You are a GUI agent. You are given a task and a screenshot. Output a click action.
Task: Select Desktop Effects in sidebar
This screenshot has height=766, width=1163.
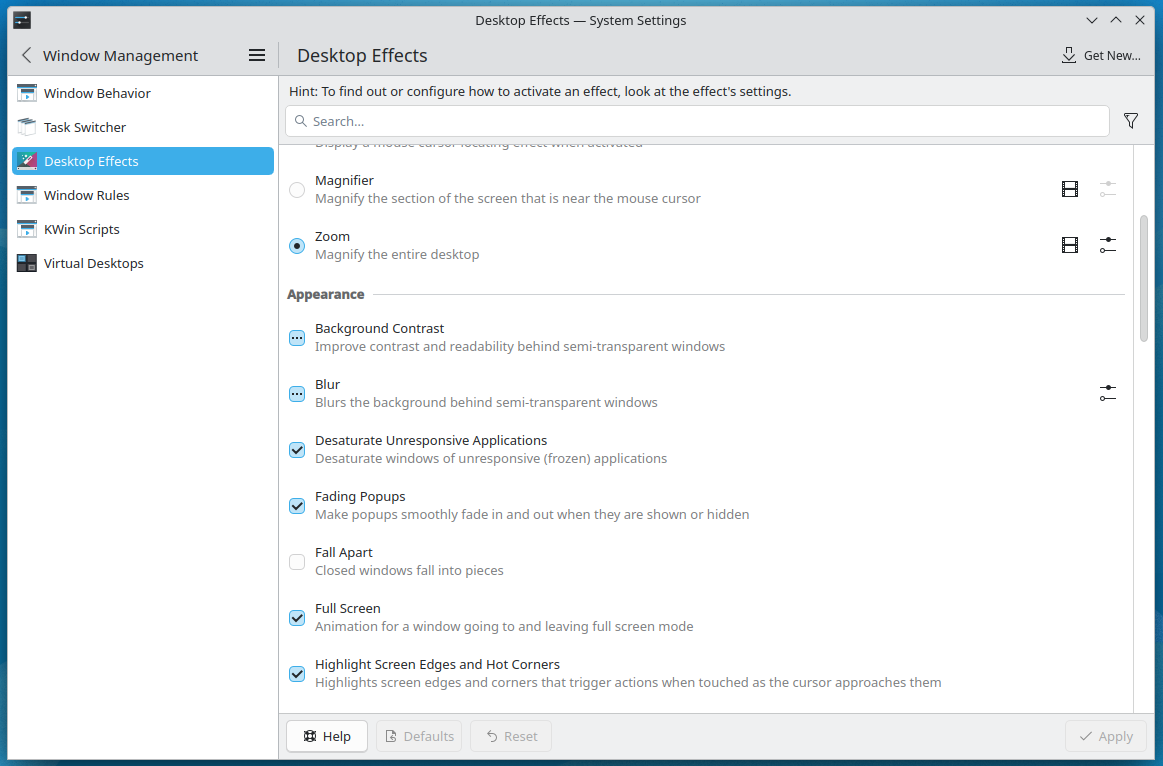pyautogui.click(x=142, y=161)
